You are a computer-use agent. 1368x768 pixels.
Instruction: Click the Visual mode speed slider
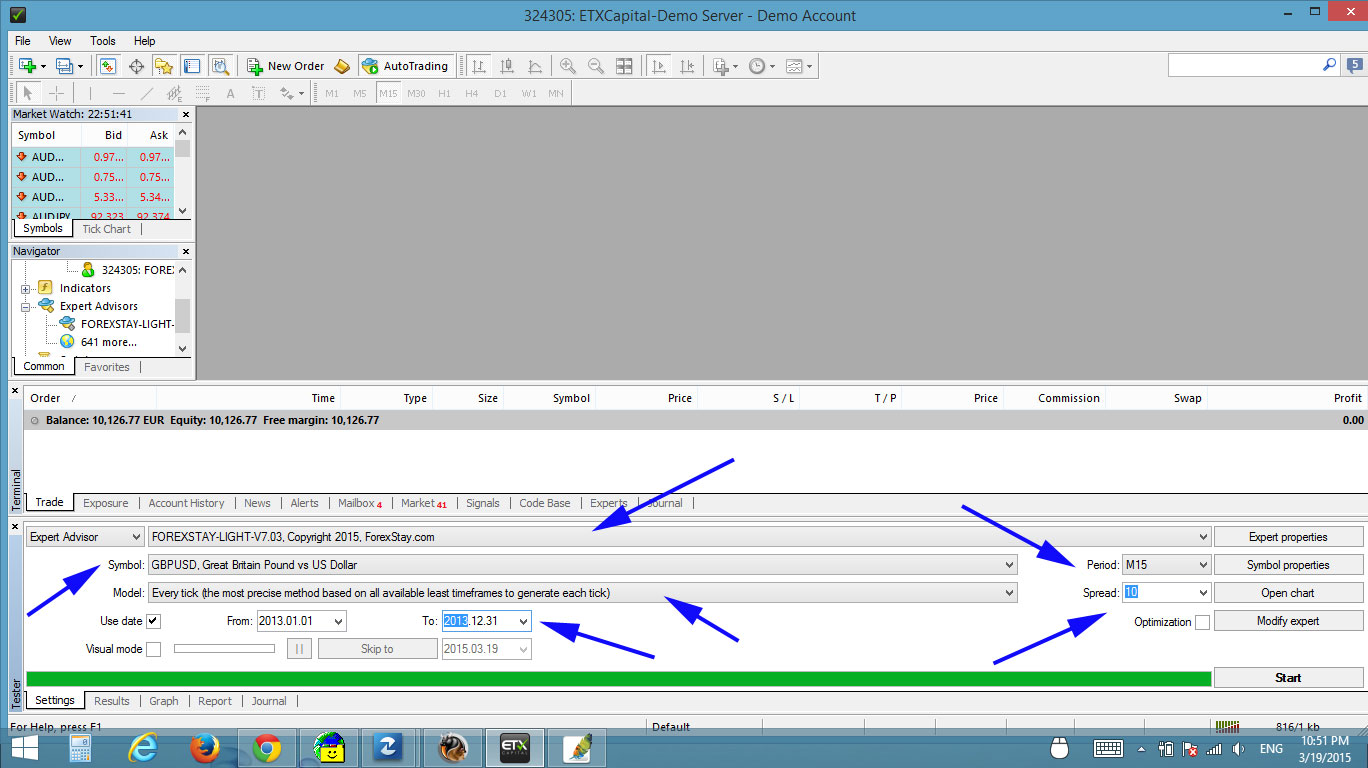[224, 649]
